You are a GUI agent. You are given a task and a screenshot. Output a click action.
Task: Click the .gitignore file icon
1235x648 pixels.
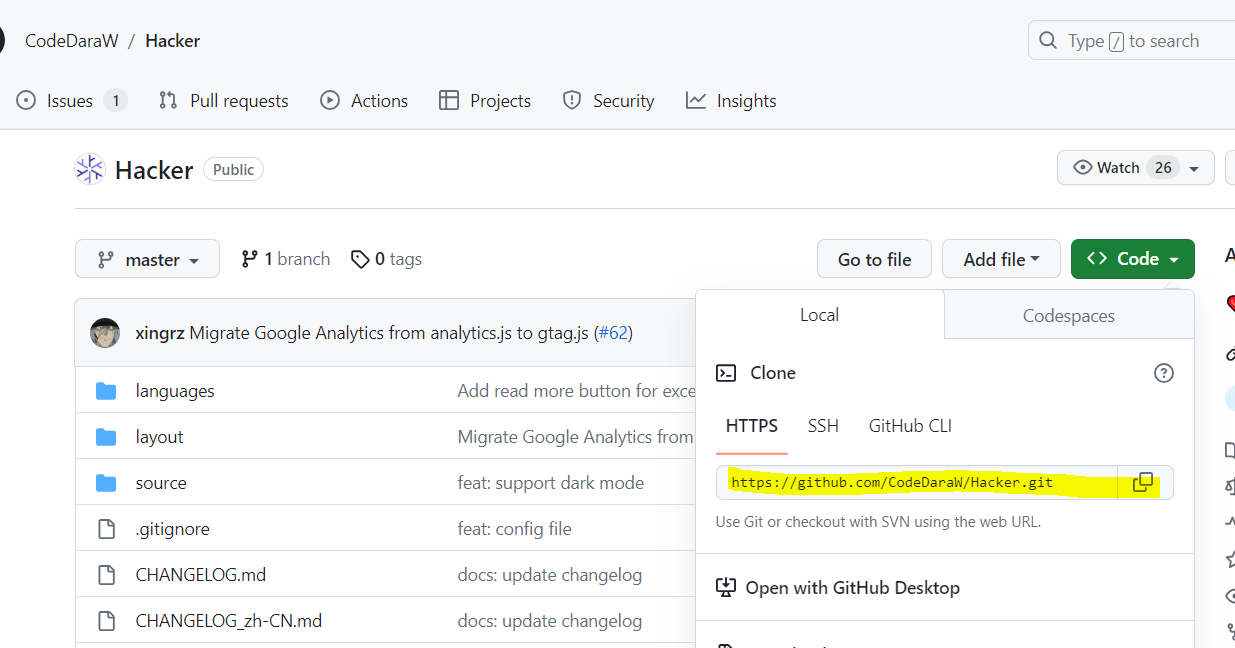click(106, 529)
